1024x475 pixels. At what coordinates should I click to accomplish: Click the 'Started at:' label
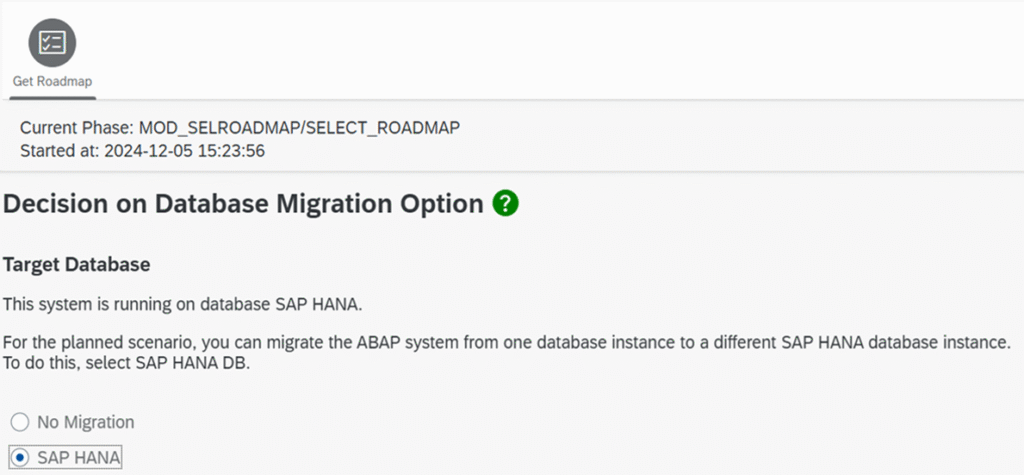tap(59, 151)
